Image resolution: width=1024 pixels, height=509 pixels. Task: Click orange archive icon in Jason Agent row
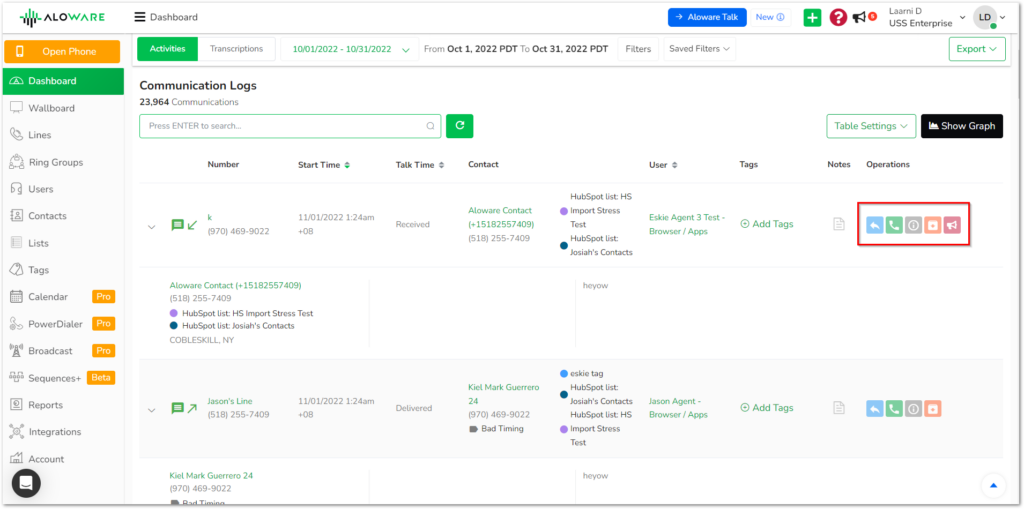click(x=933, y=408)
